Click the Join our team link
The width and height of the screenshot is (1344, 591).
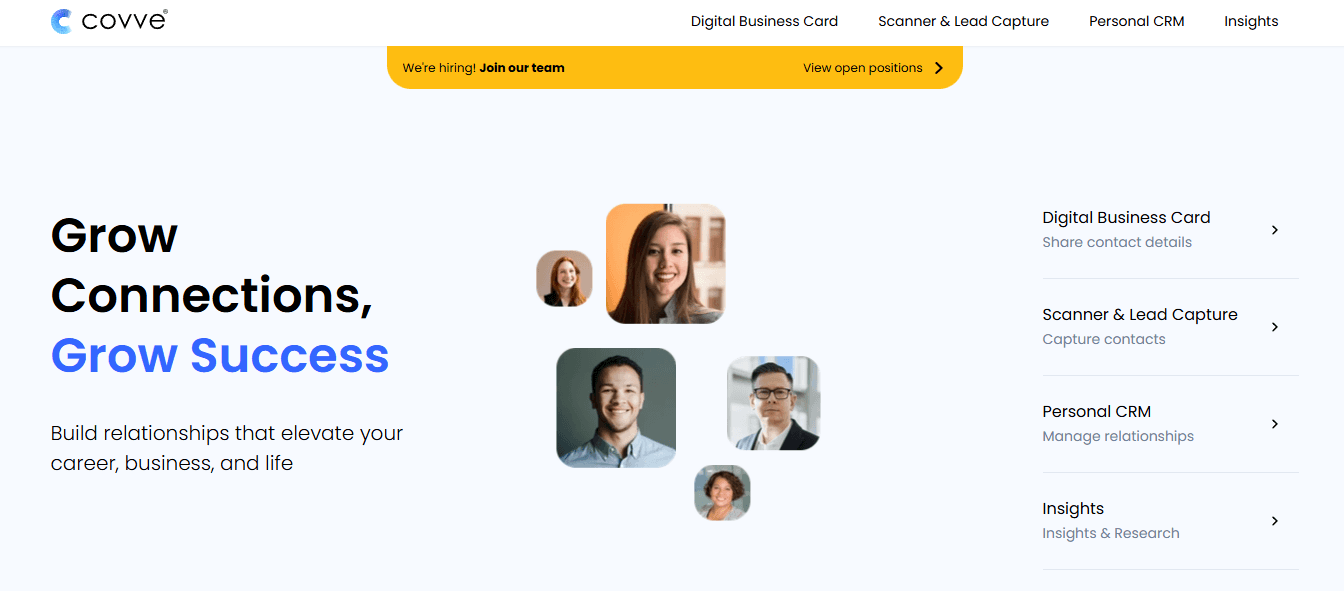(x=522, y=68)
